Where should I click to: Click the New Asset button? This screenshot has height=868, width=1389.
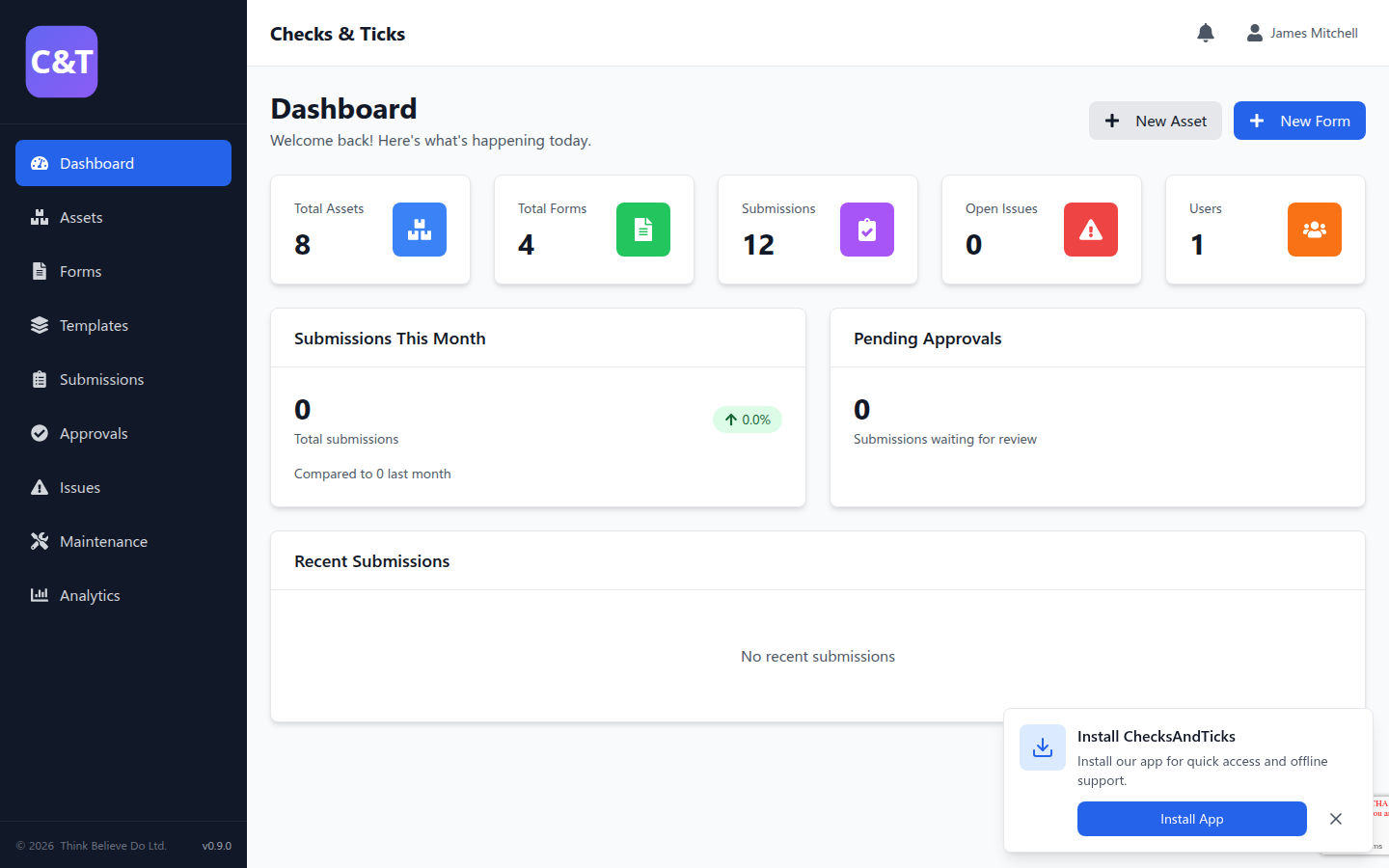coord(1155,121)
